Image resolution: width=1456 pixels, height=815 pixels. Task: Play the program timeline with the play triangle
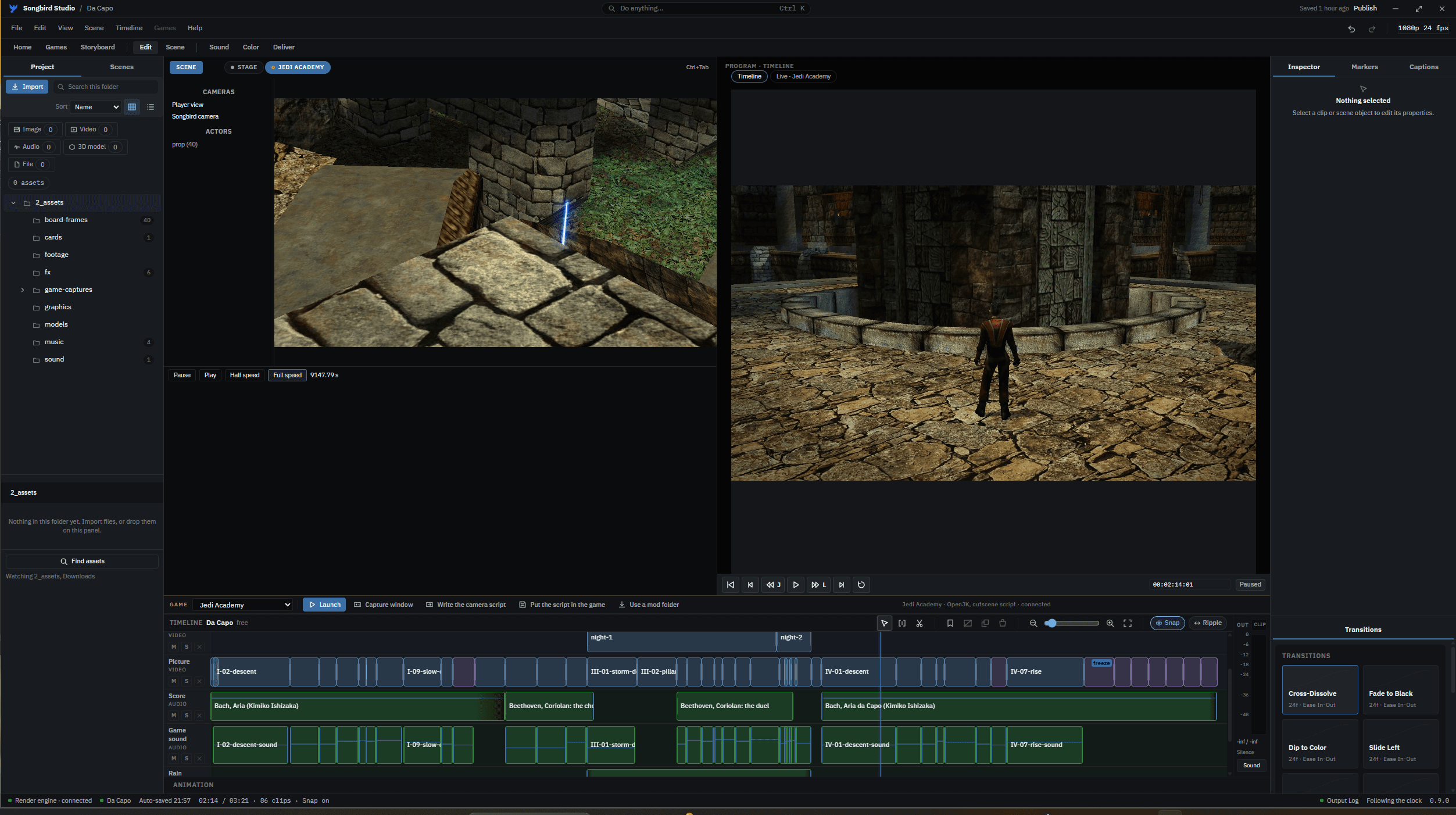coord(796,585)
